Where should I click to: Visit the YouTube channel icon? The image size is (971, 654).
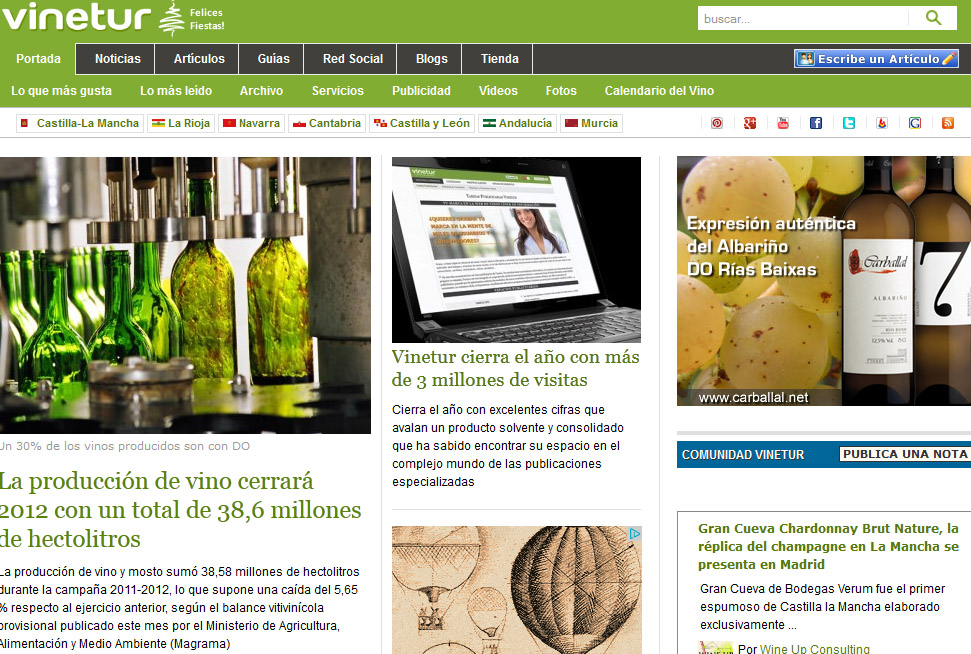(783, 123)
